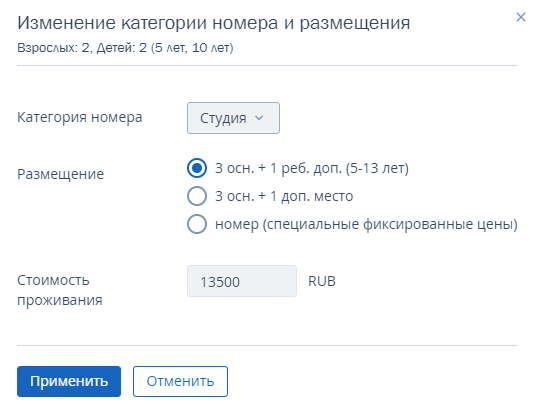Open the Студия room category dropdown
Viewport: 535px width, 415px height.
point(233,118)
